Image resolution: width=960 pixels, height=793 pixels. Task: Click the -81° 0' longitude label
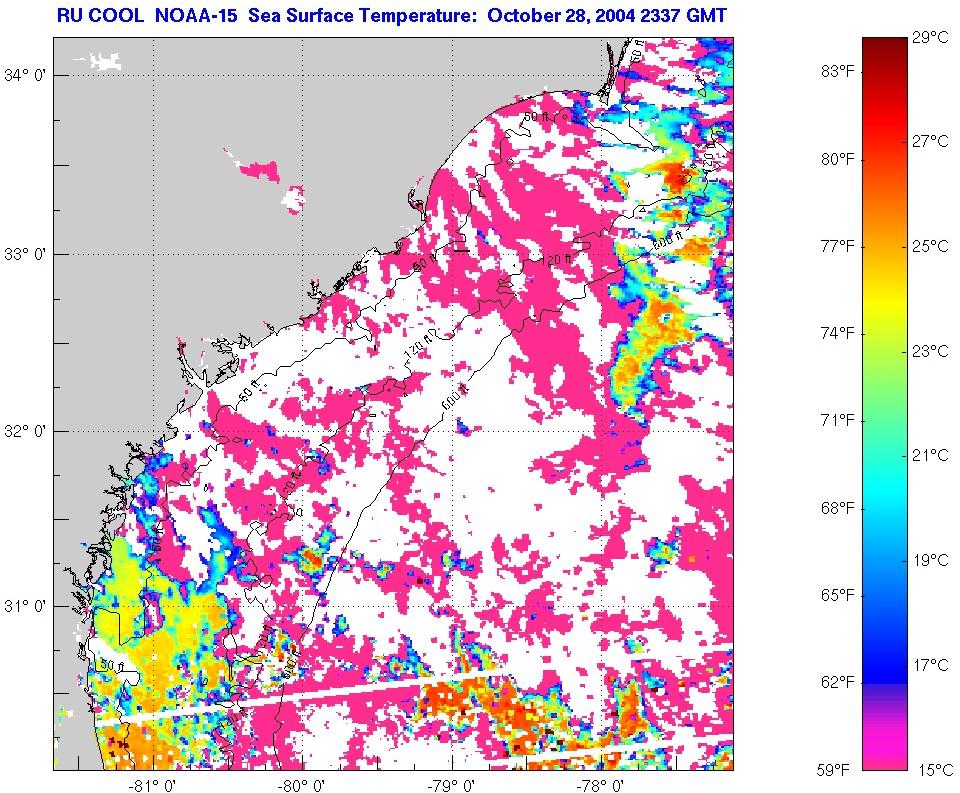[x=153, y=785]
